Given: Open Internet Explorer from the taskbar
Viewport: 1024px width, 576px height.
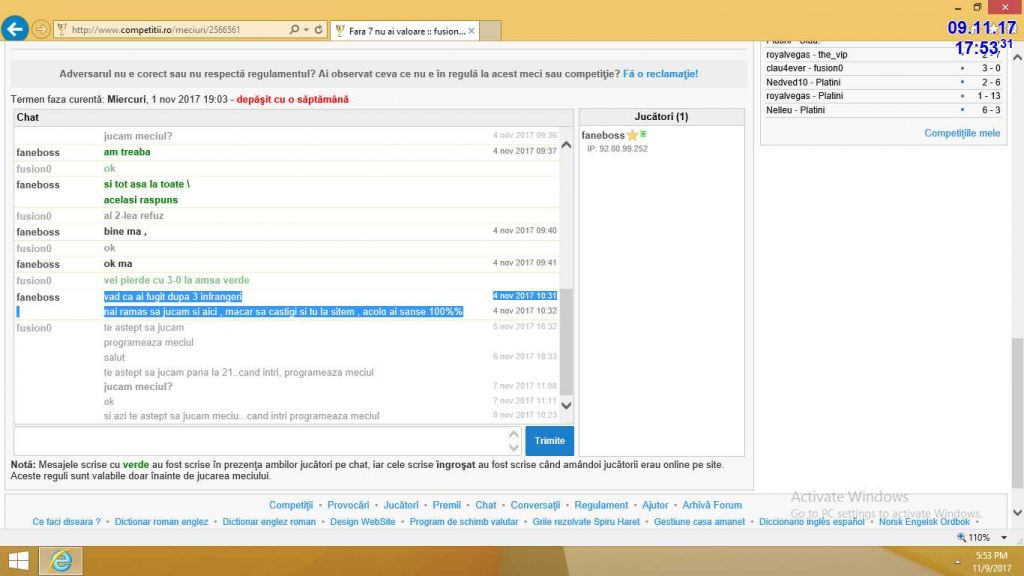Looking at the screenshot, I should (61, 561).
